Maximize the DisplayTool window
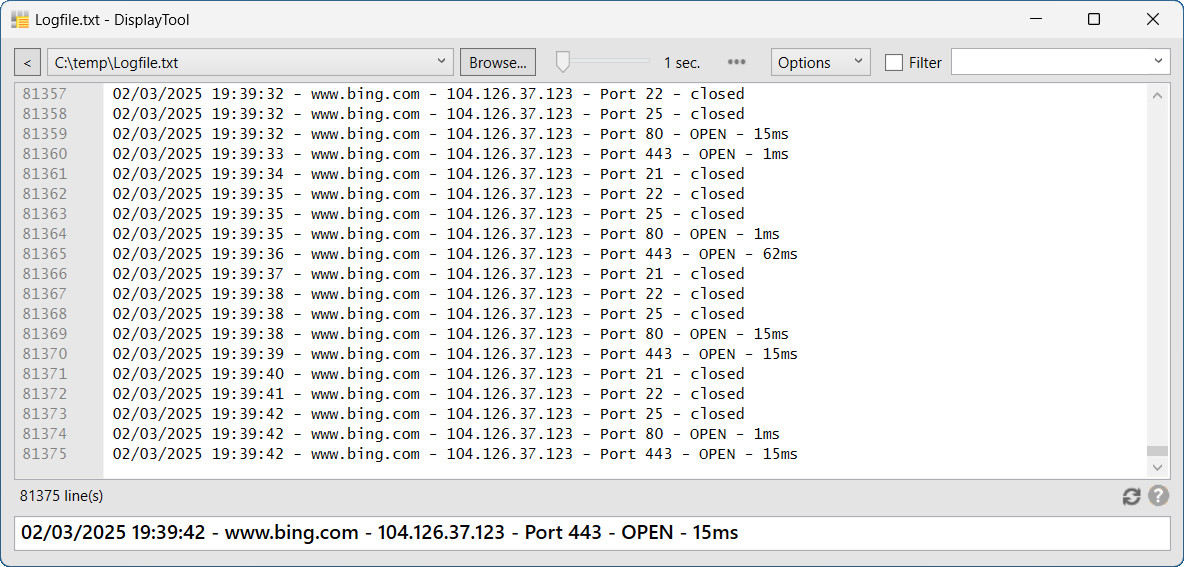 coord(1093,20)
